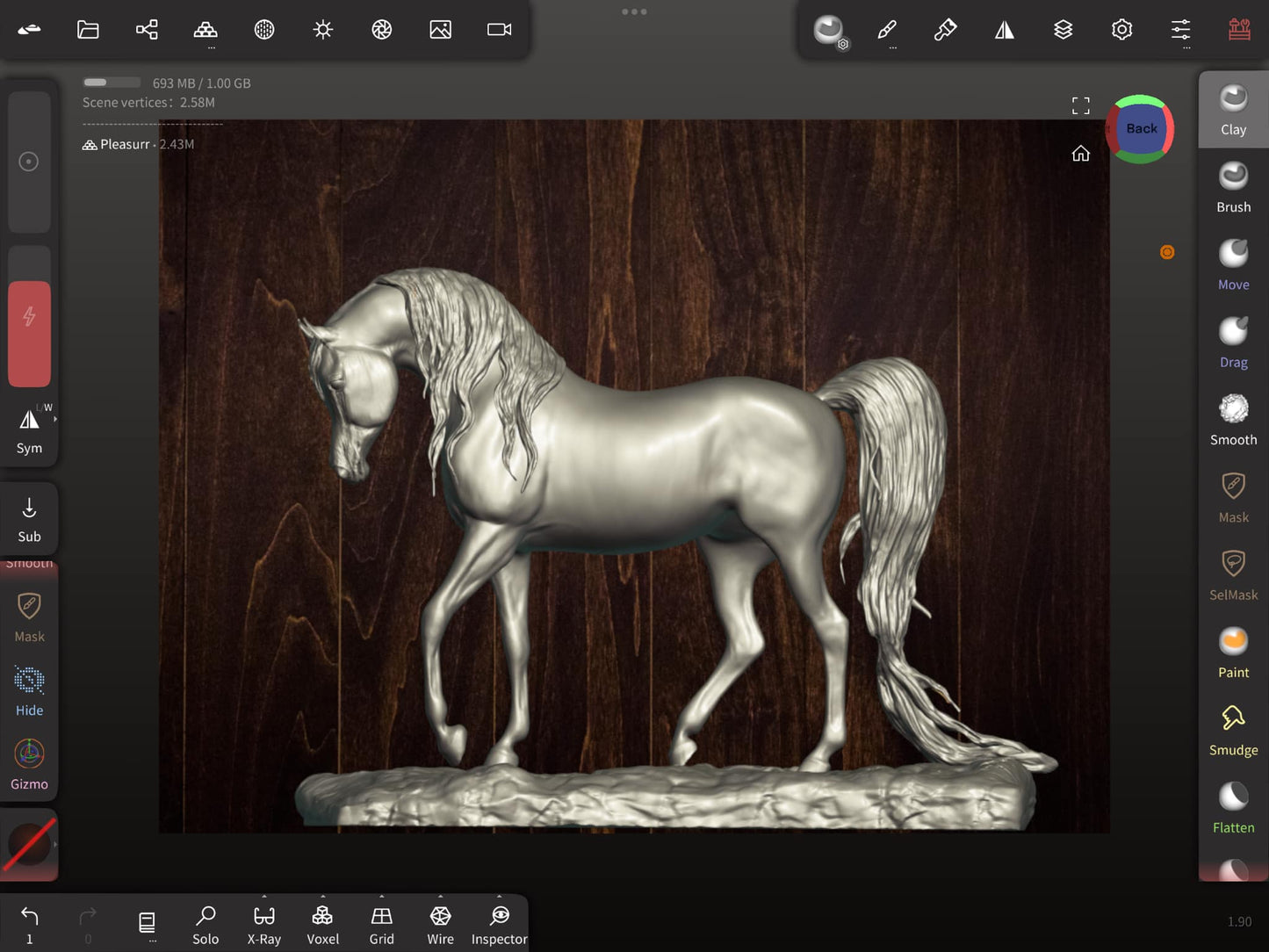Expand the material swatch side arrow
Image resolution: width=1269 pixels, height=952 pixels.
[55, 844]
